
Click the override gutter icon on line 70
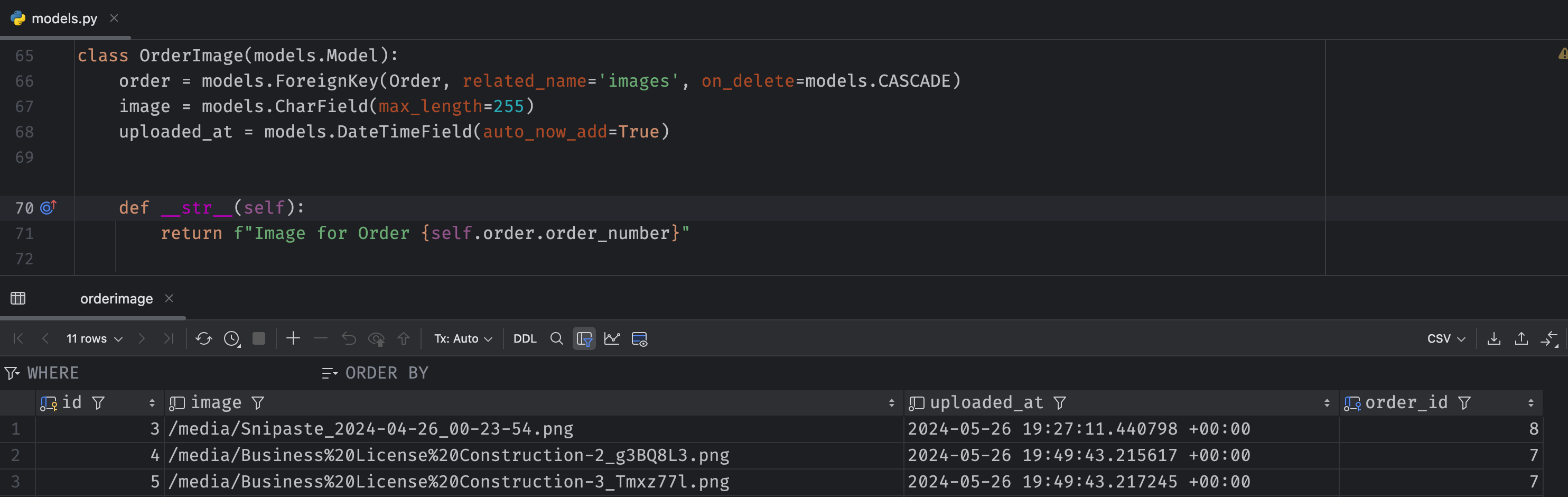coord(48,208)
